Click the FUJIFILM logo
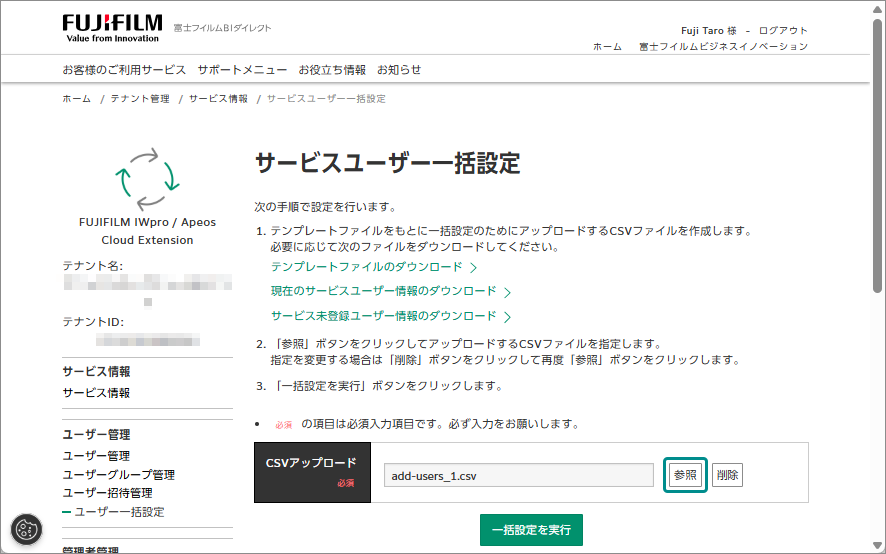 pyautogui.click(x=112, y=28)
